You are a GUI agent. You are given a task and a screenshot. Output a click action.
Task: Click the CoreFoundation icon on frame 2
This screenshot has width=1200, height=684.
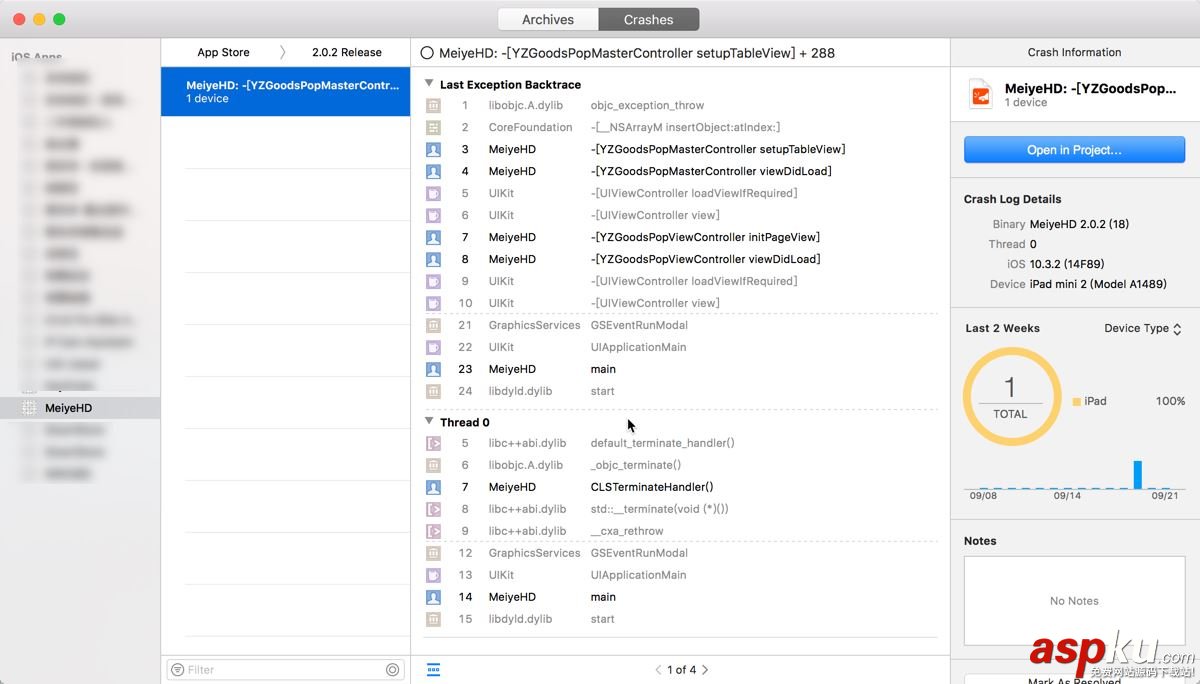(x=433, y=127)
